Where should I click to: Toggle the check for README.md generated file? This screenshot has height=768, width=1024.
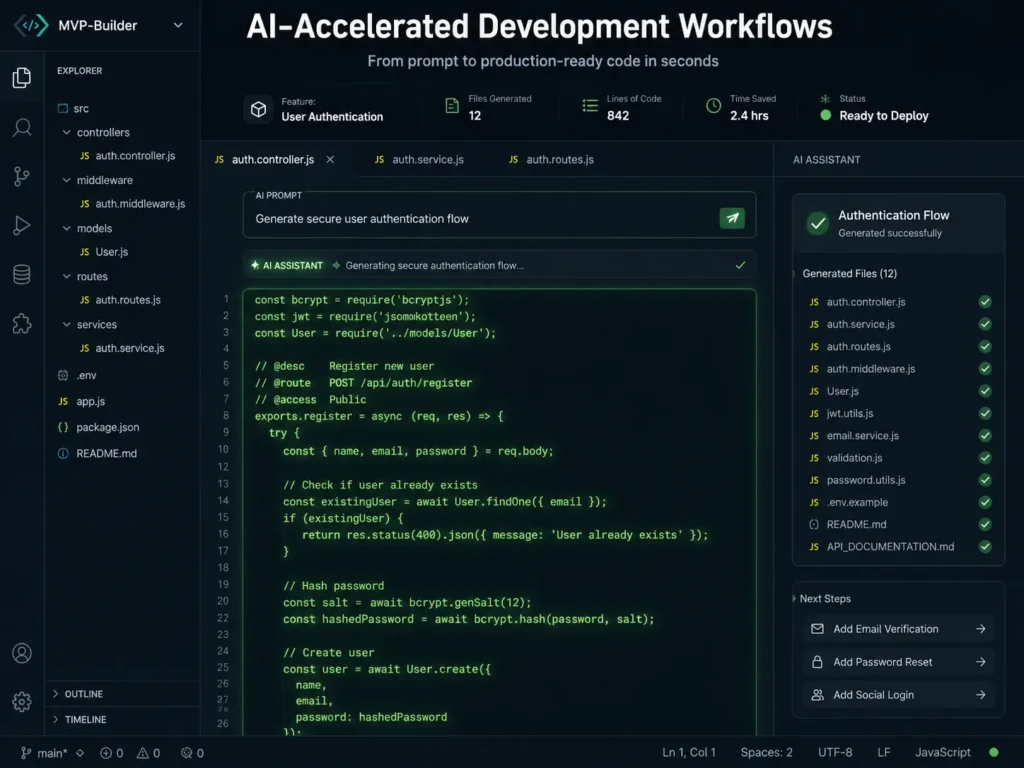click(985, 524)
